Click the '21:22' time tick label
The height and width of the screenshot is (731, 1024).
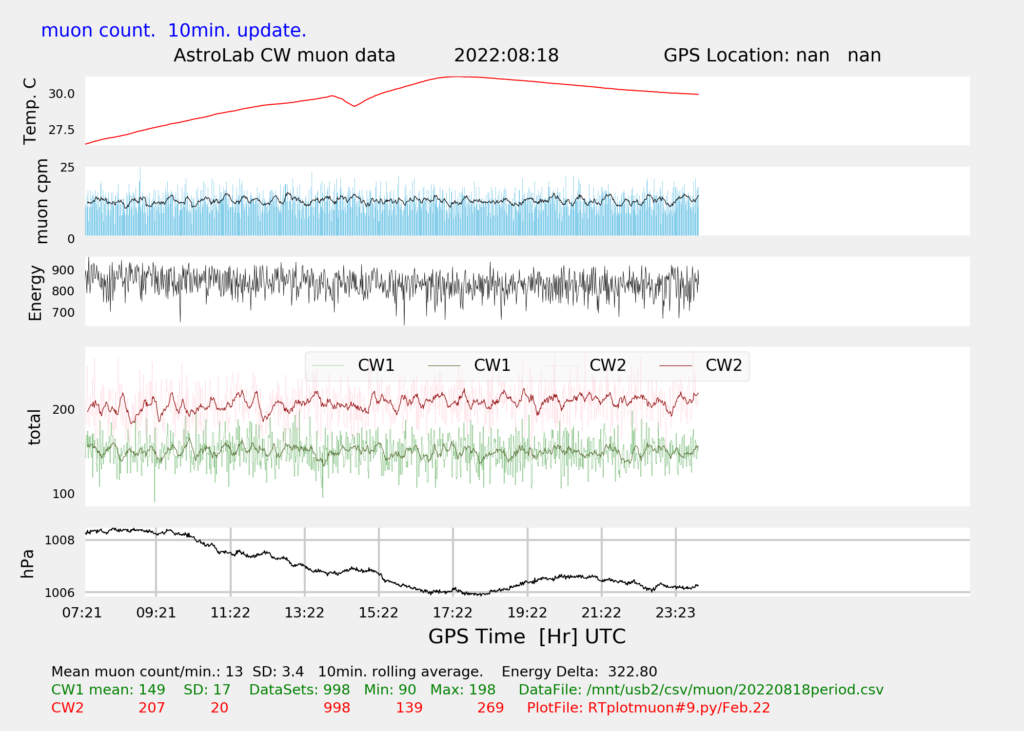(601, 613)
